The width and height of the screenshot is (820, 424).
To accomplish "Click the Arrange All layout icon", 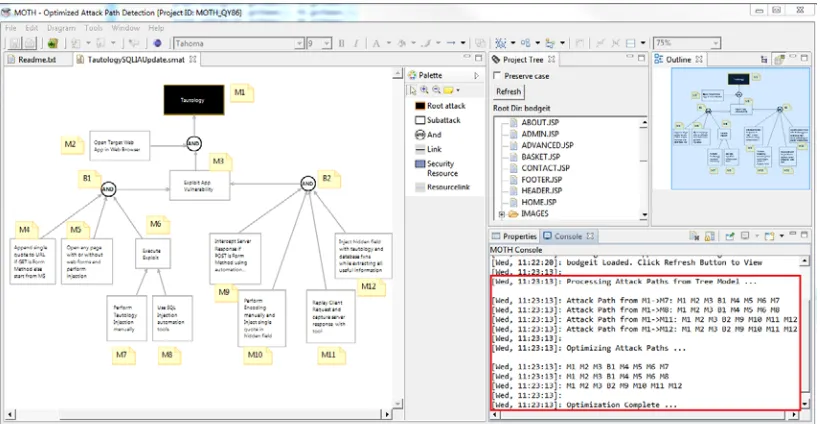I will coord(526,43).
